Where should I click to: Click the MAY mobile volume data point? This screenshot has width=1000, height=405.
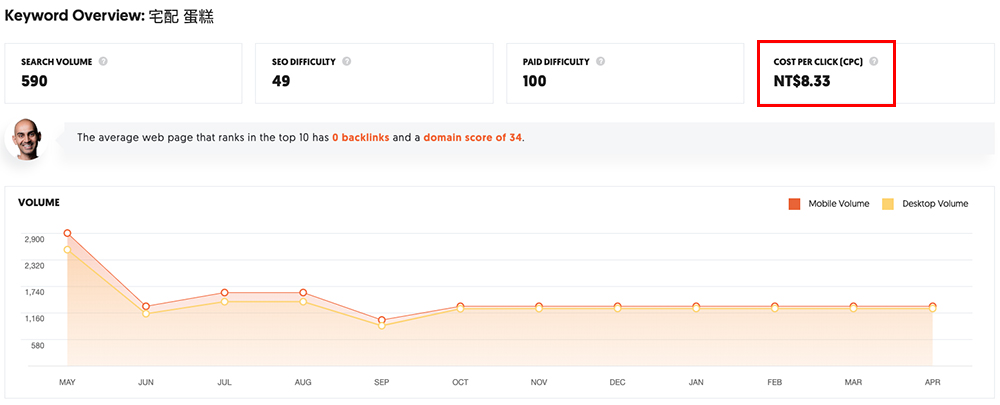pos(68,233)
